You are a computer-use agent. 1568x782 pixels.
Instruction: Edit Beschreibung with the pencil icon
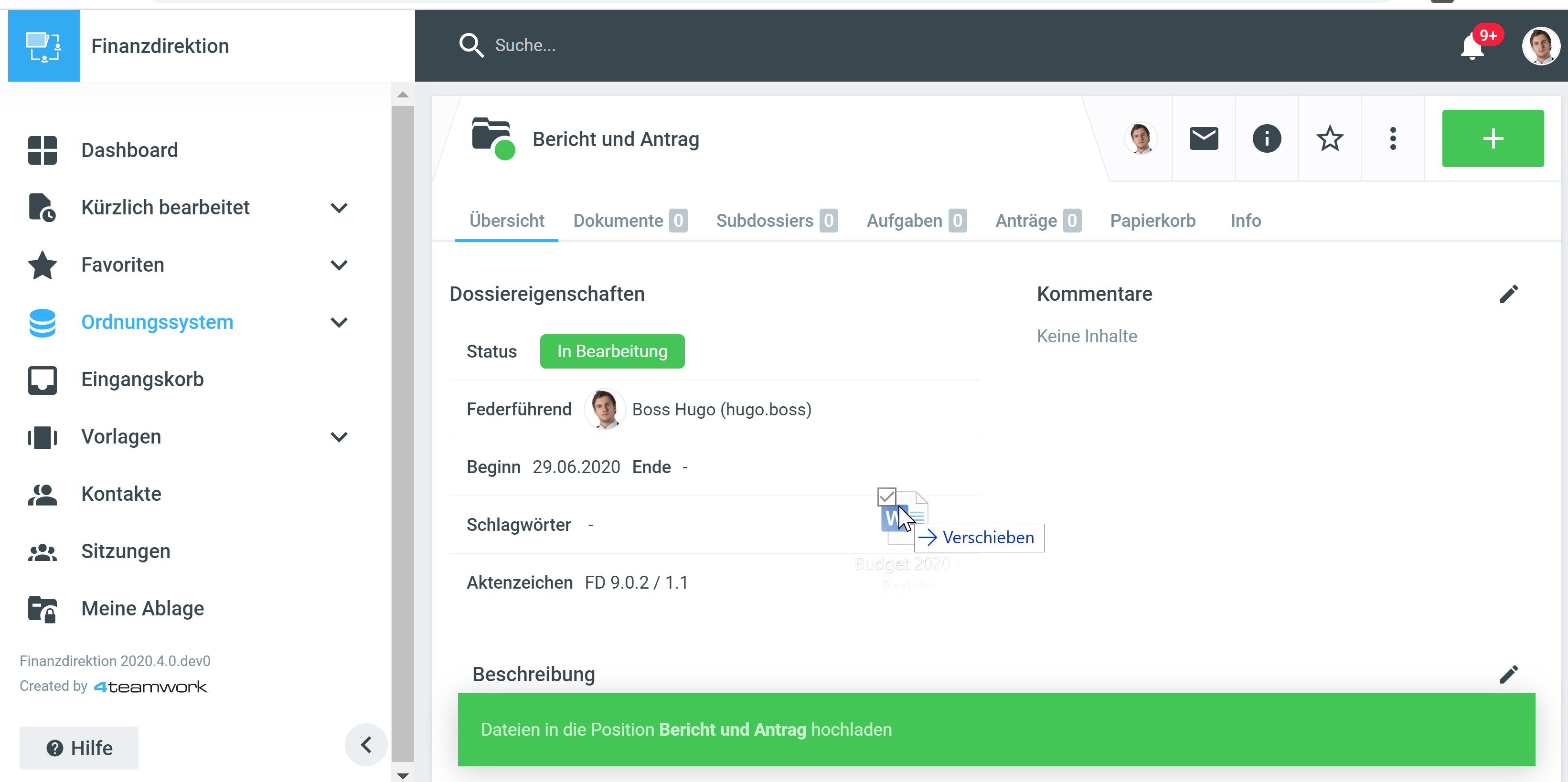[1508, 674]
